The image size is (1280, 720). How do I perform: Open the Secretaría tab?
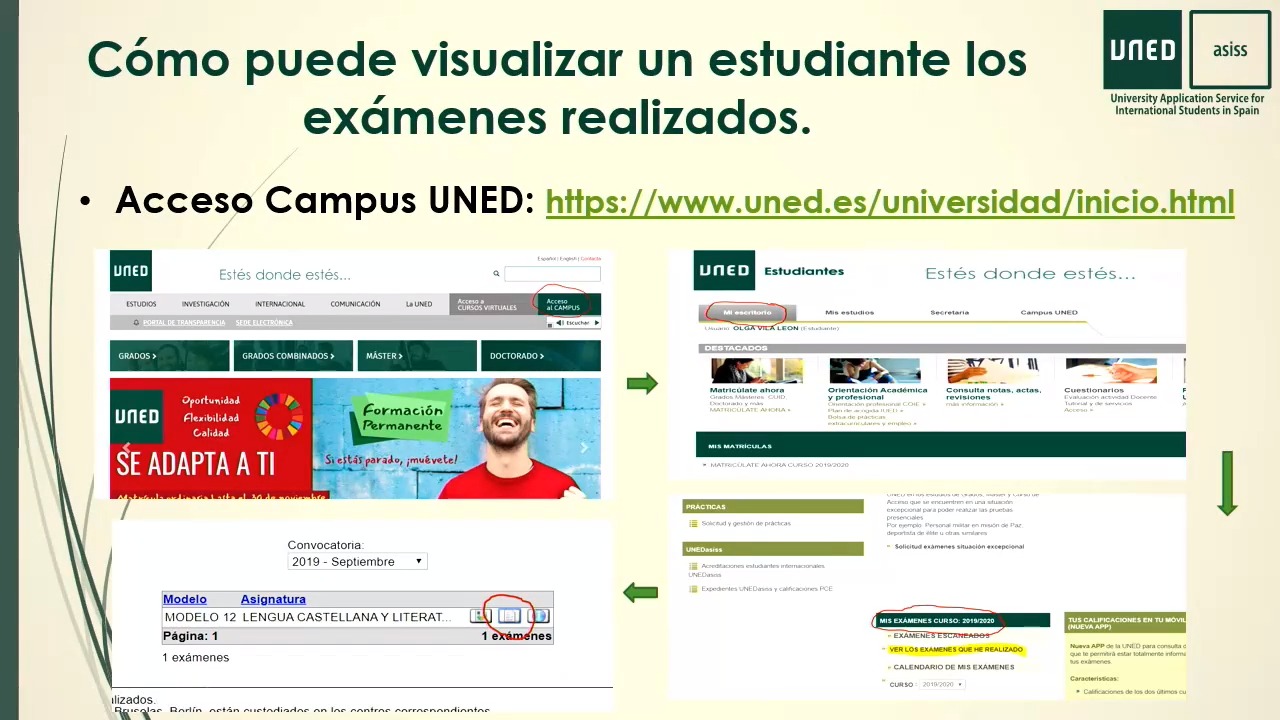(x=949, y=312)
